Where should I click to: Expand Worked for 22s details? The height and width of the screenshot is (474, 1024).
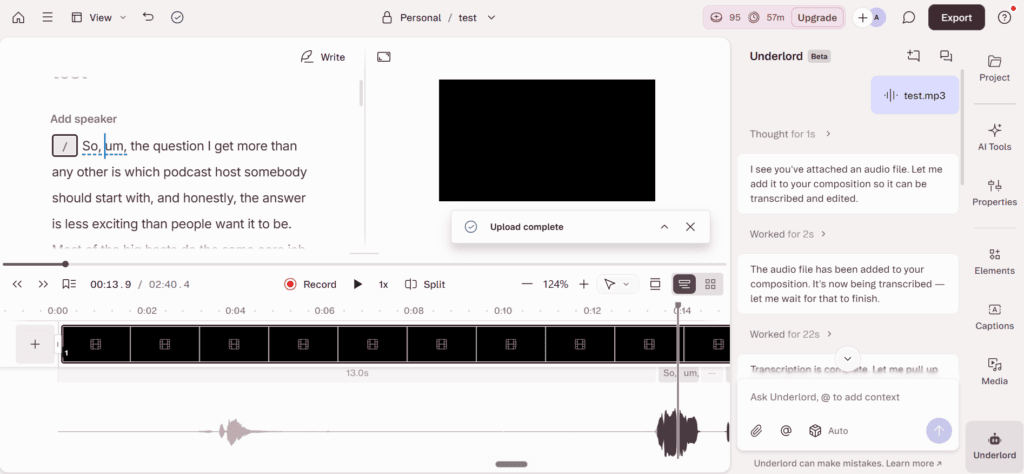click(x=791, y=334)
